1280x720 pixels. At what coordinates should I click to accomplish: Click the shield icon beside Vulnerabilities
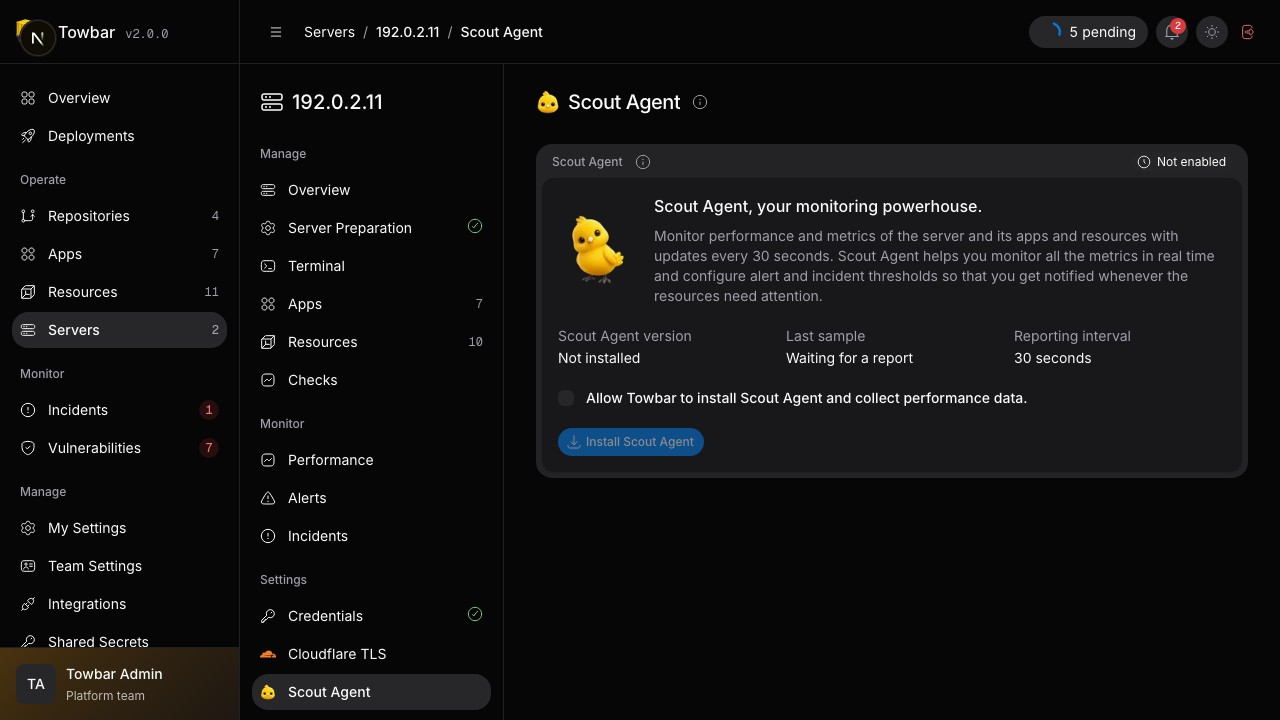tap(28, 448)
